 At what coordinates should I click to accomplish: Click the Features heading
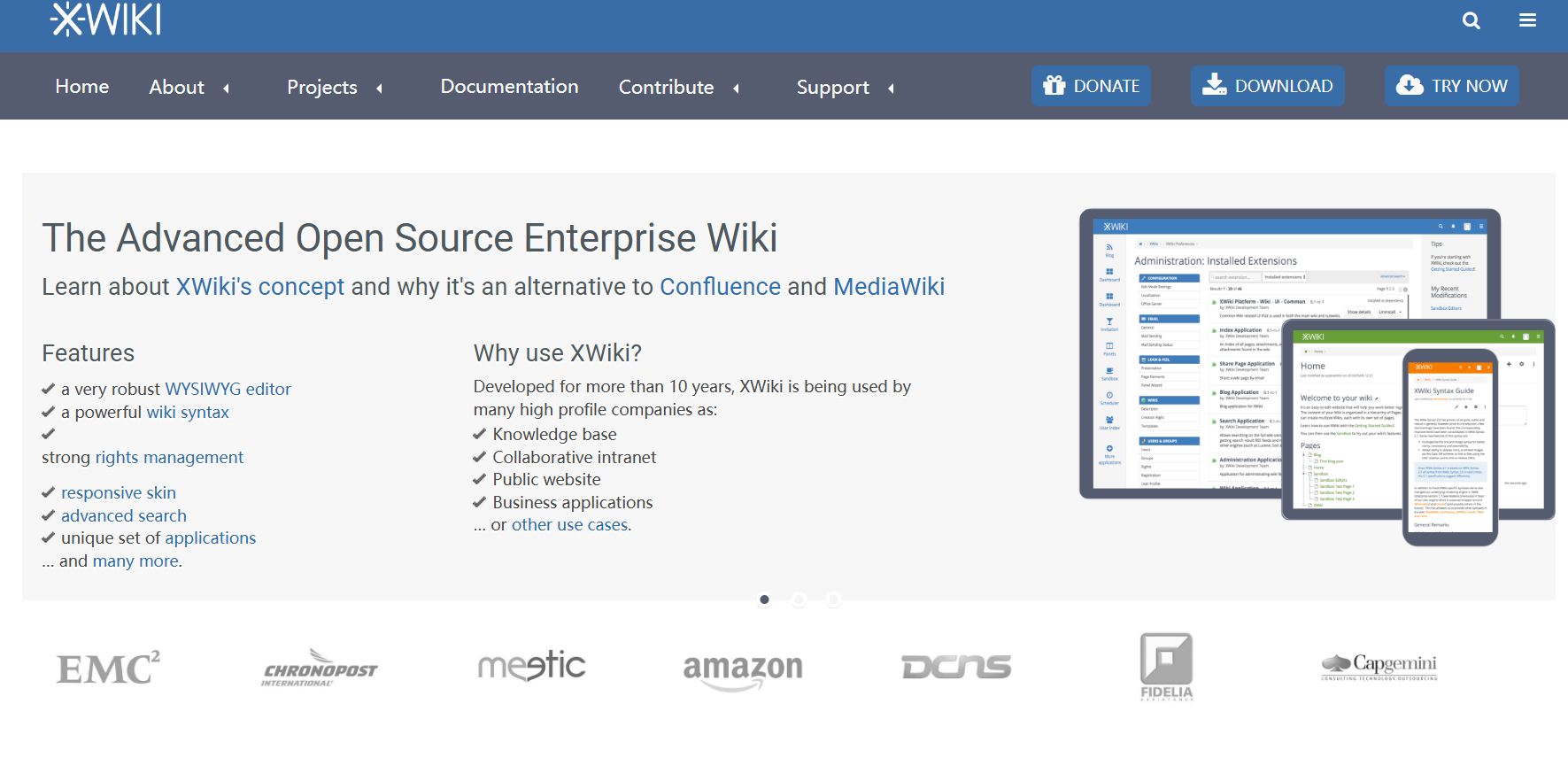(x=89, y=353)
